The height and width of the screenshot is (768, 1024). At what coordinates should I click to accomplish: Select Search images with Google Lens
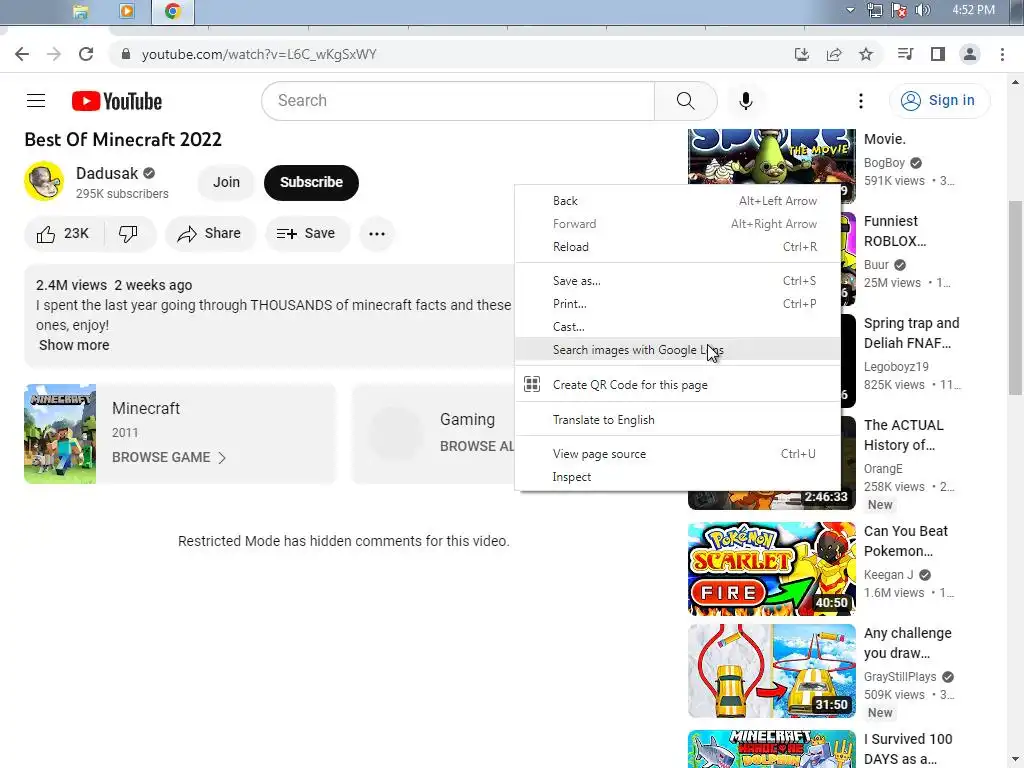tap(677, 350)
